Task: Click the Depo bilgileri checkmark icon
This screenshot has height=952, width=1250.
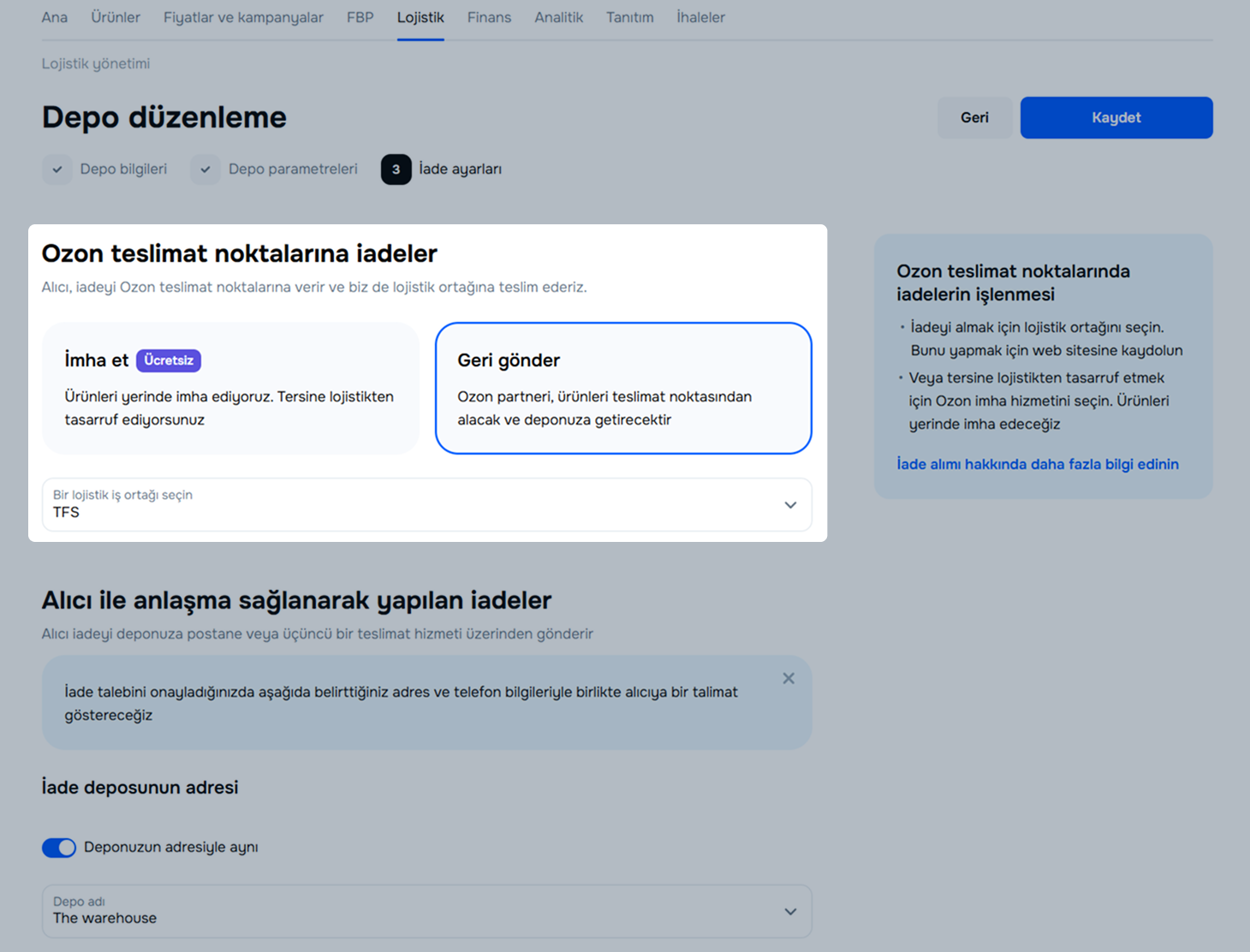Action: point(57,170)
